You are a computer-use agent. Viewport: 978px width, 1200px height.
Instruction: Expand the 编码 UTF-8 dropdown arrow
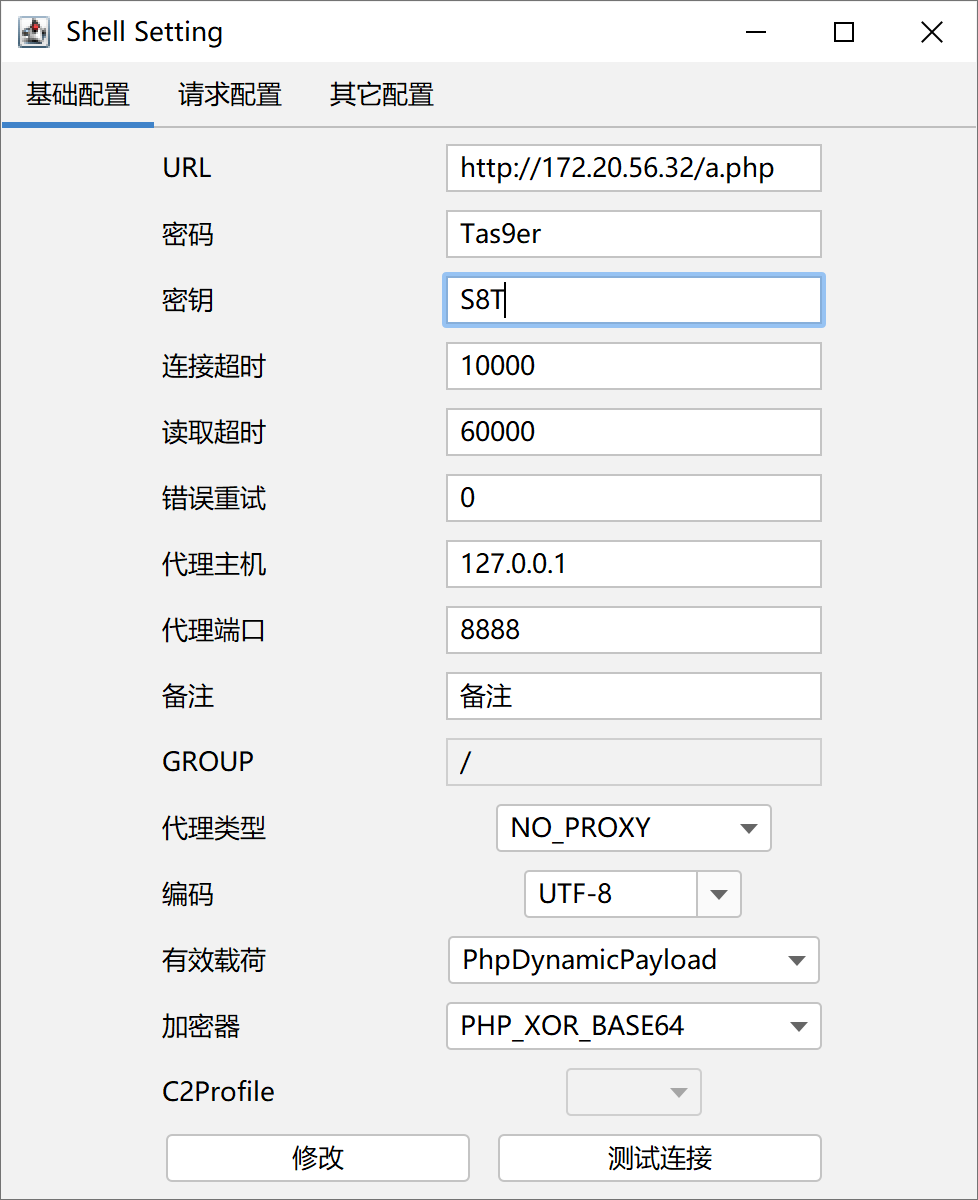pyautogui.click(x=718, y=894)
